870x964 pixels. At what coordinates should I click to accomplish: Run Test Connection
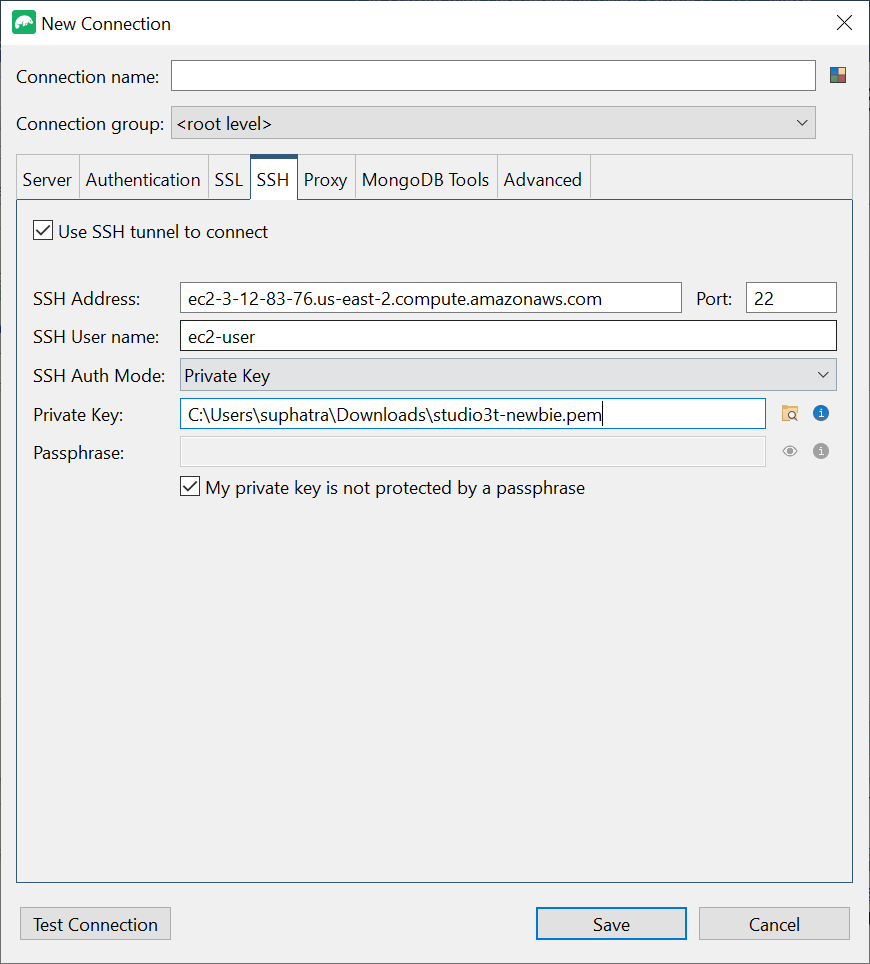click(95, 923)
